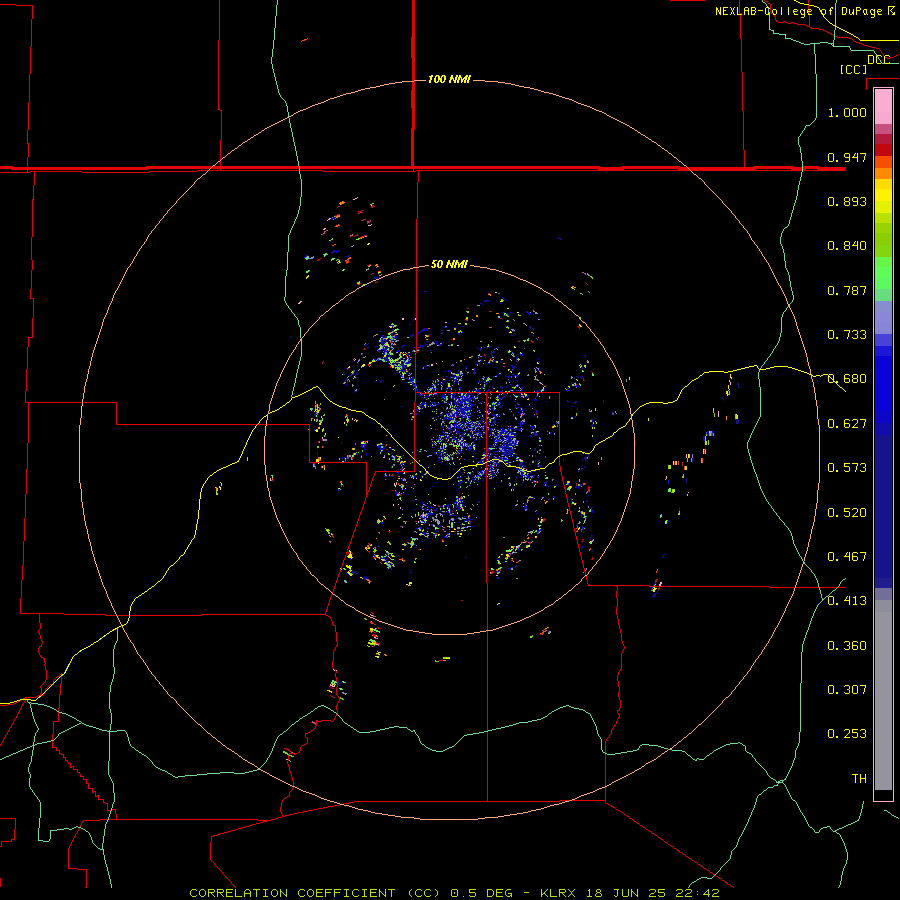Pick the gray segment of the color bar

click(883, 695)
